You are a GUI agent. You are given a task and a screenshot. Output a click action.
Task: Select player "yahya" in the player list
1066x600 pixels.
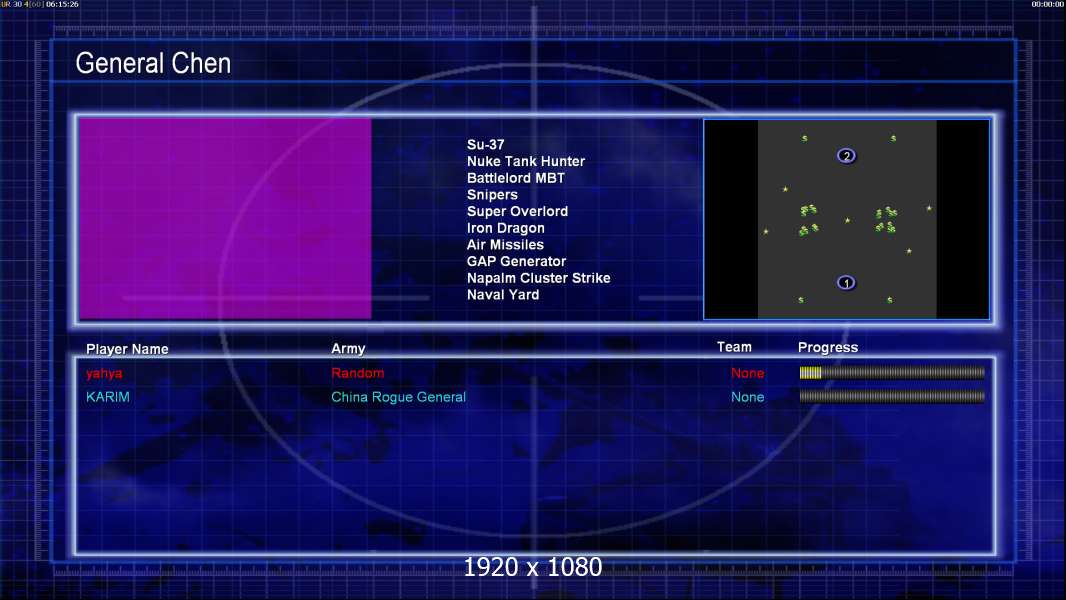tap(104, 373)
